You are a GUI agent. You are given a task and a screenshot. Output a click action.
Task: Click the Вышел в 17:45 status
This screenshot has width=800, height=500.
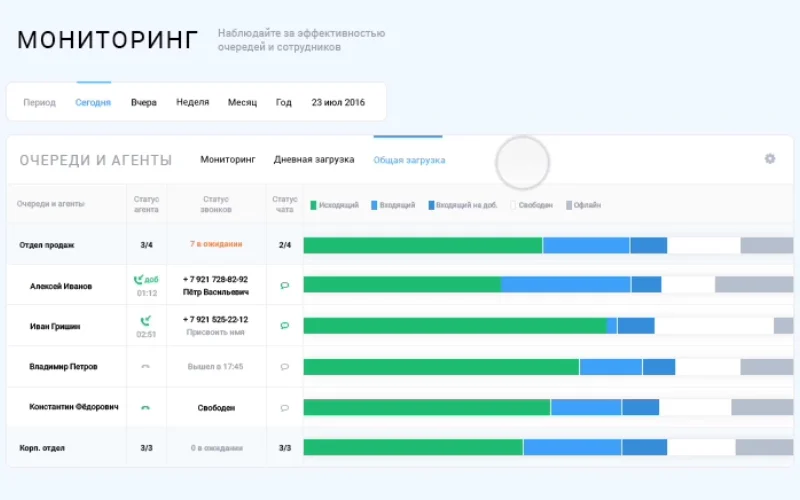tap(215, 366)
